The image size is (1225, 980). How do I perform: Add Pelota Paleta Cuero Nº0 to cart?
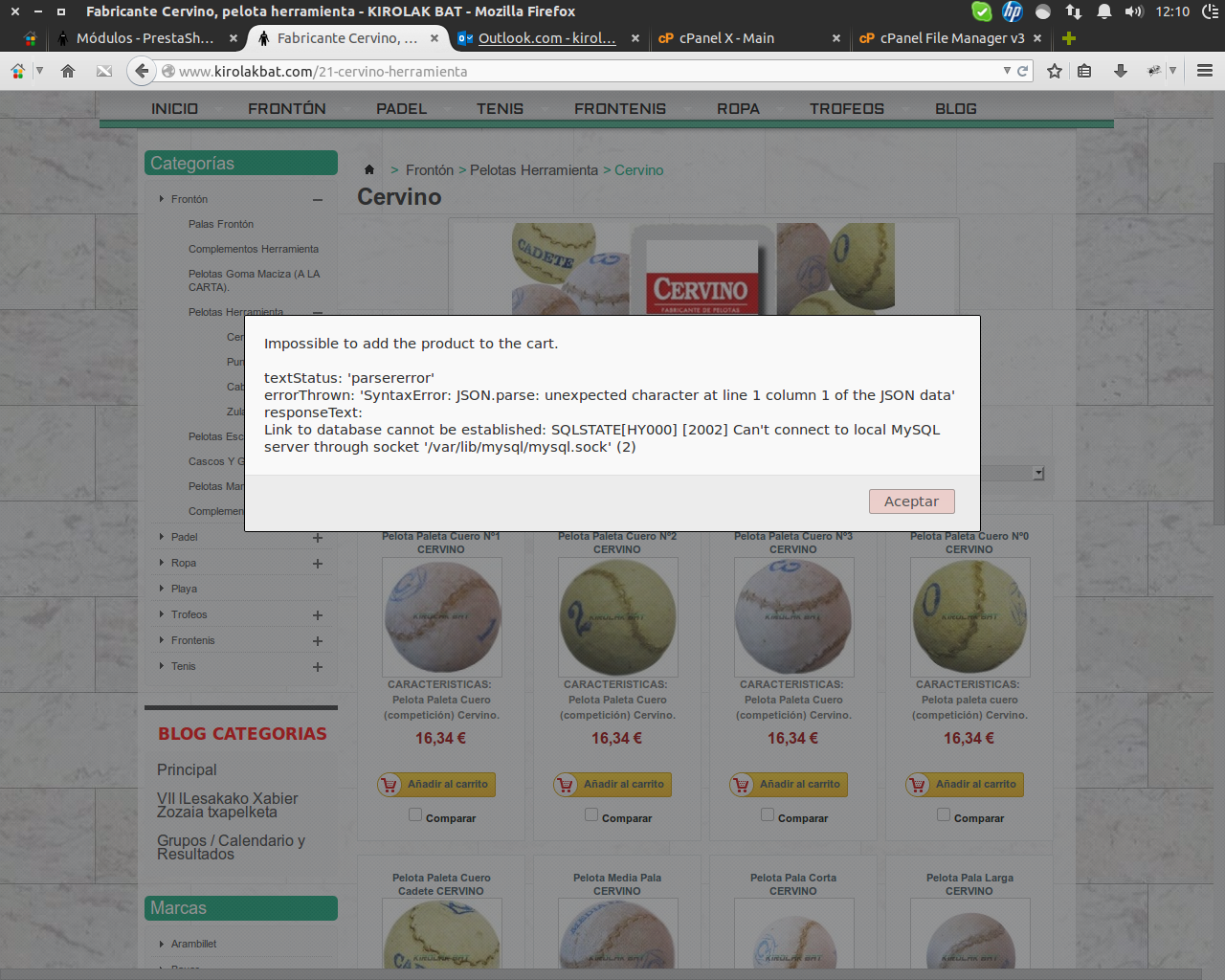coord(965,785)
